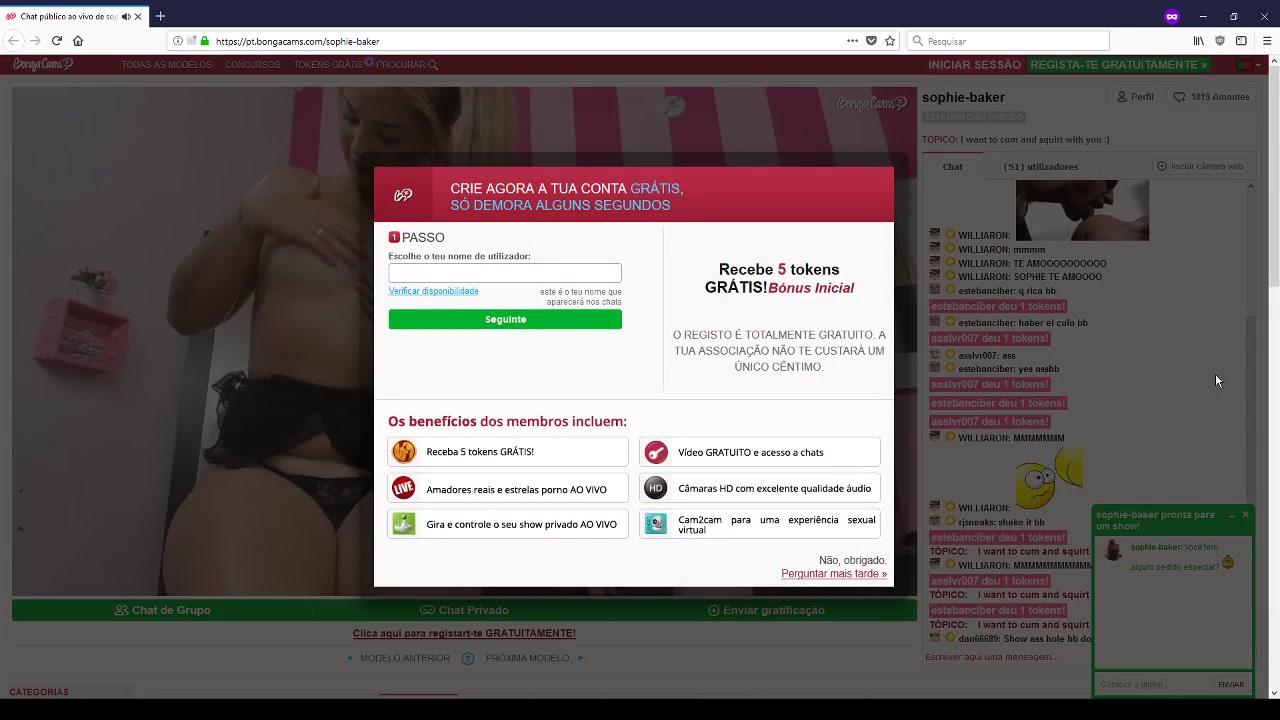Show site security info padlock
Image resolution: width=1280 pixels, height=720 pixels.
click(x=204, y=41)
